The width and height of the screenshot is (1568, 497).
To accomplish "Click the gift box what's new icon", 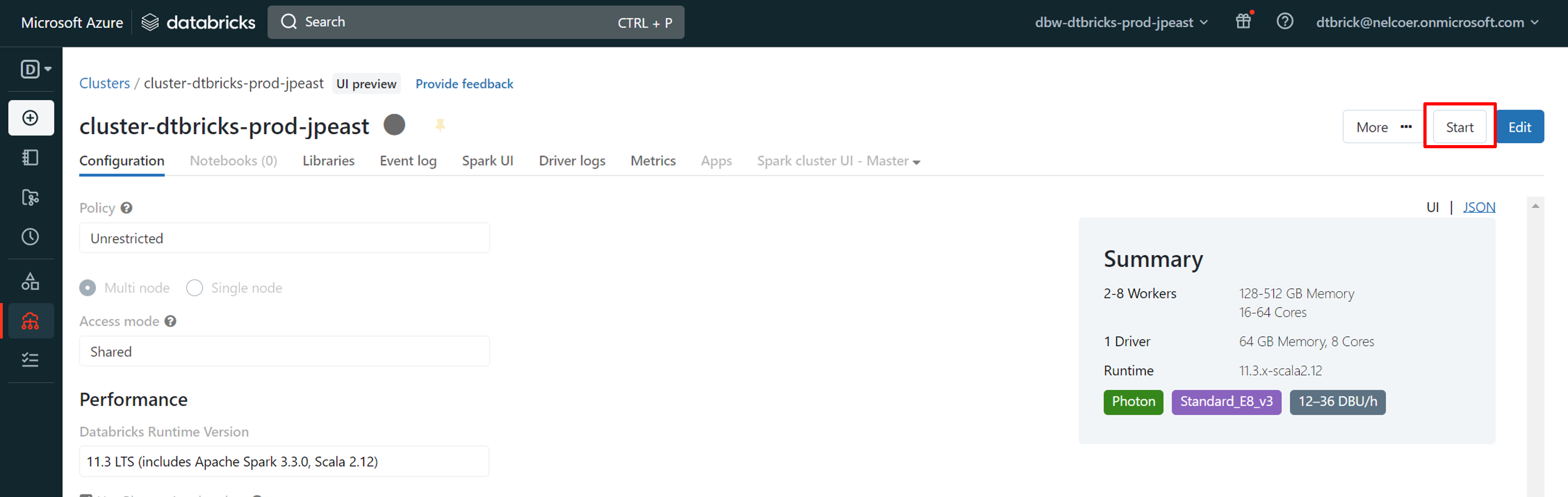I will point(1243,22).
